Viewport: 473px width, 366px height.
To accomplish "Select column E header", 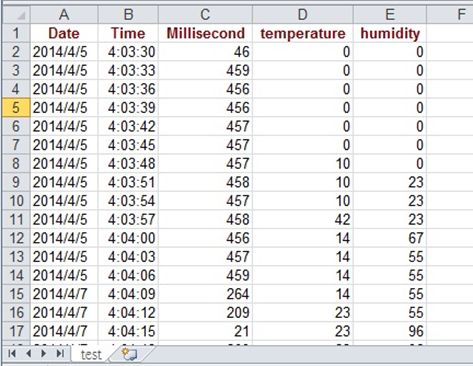I will (x=390, y=15).
